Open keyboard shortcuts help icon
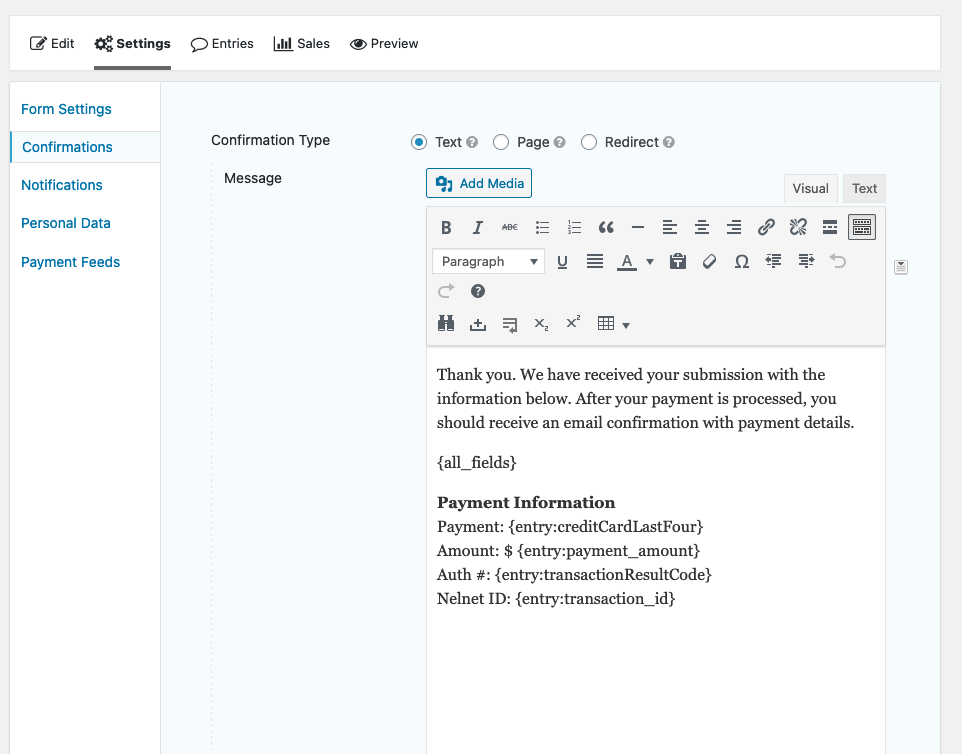962x754 pixels. pyautogui.click(x=477, y=291)
